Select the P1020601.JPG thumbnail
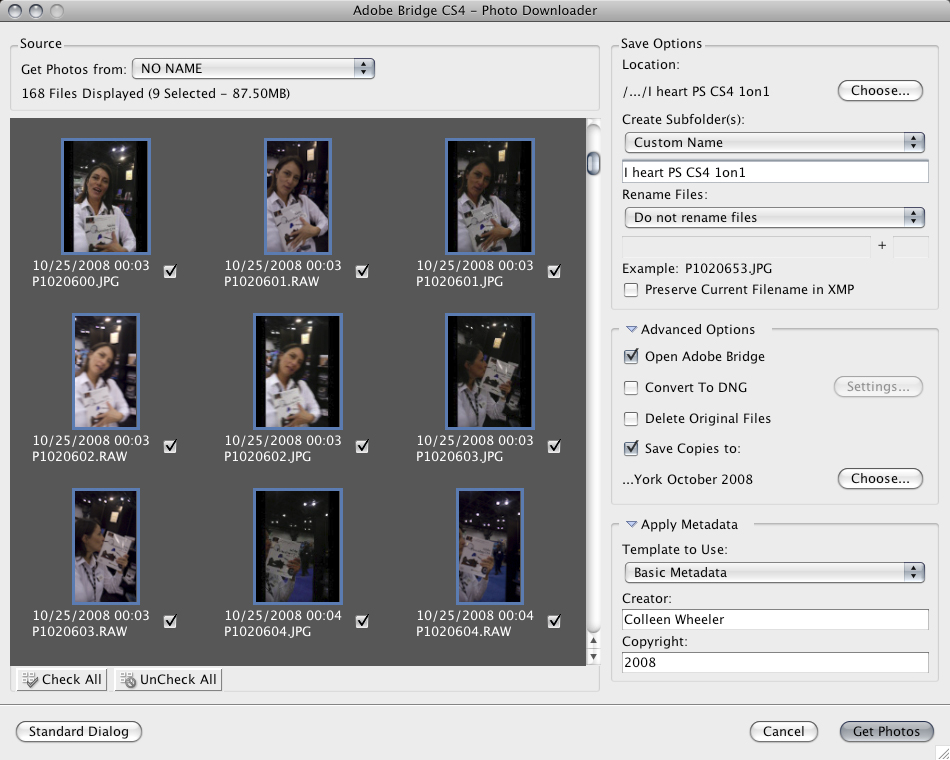The height and width of the screenshot is (760, 950). coord(490,196)
